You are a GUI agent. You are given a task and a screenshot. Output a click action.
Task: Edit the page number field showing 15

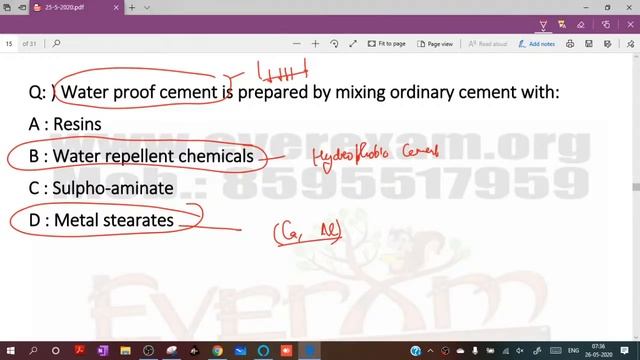(9, 44)
